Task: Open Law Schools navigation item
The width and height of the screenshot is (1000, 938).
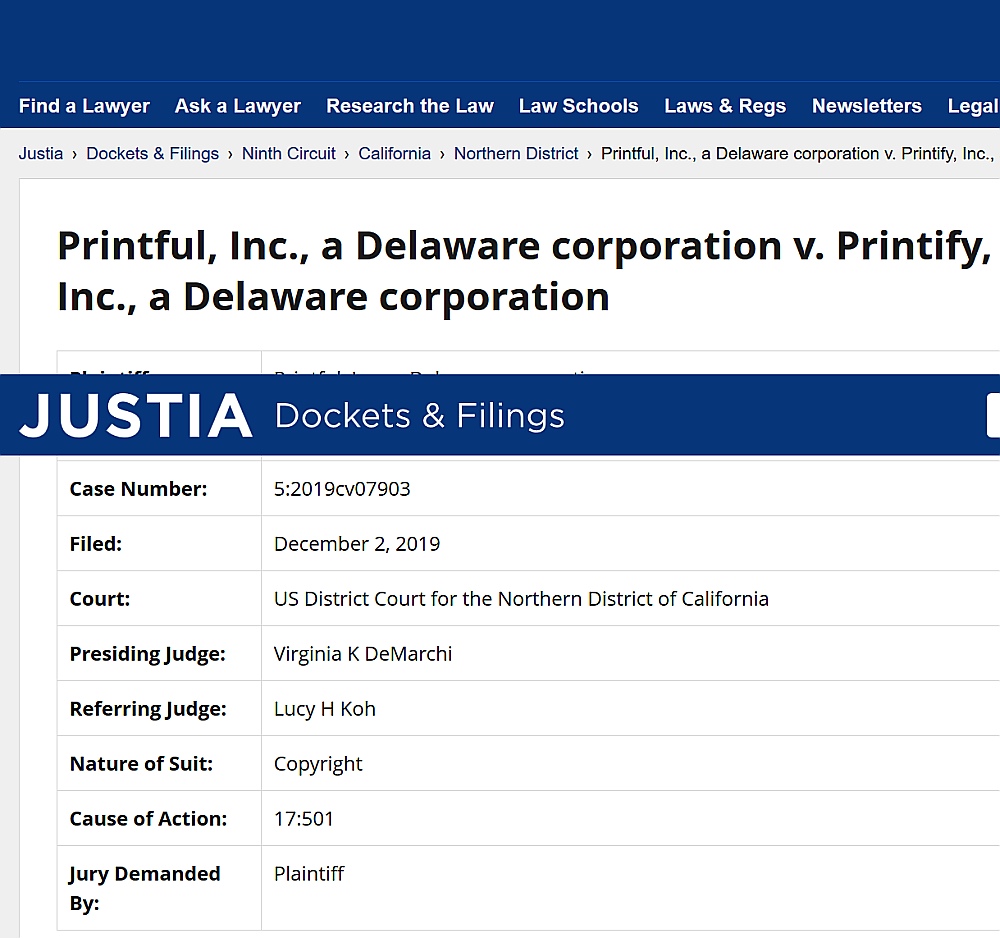Action: coord(578,106)
